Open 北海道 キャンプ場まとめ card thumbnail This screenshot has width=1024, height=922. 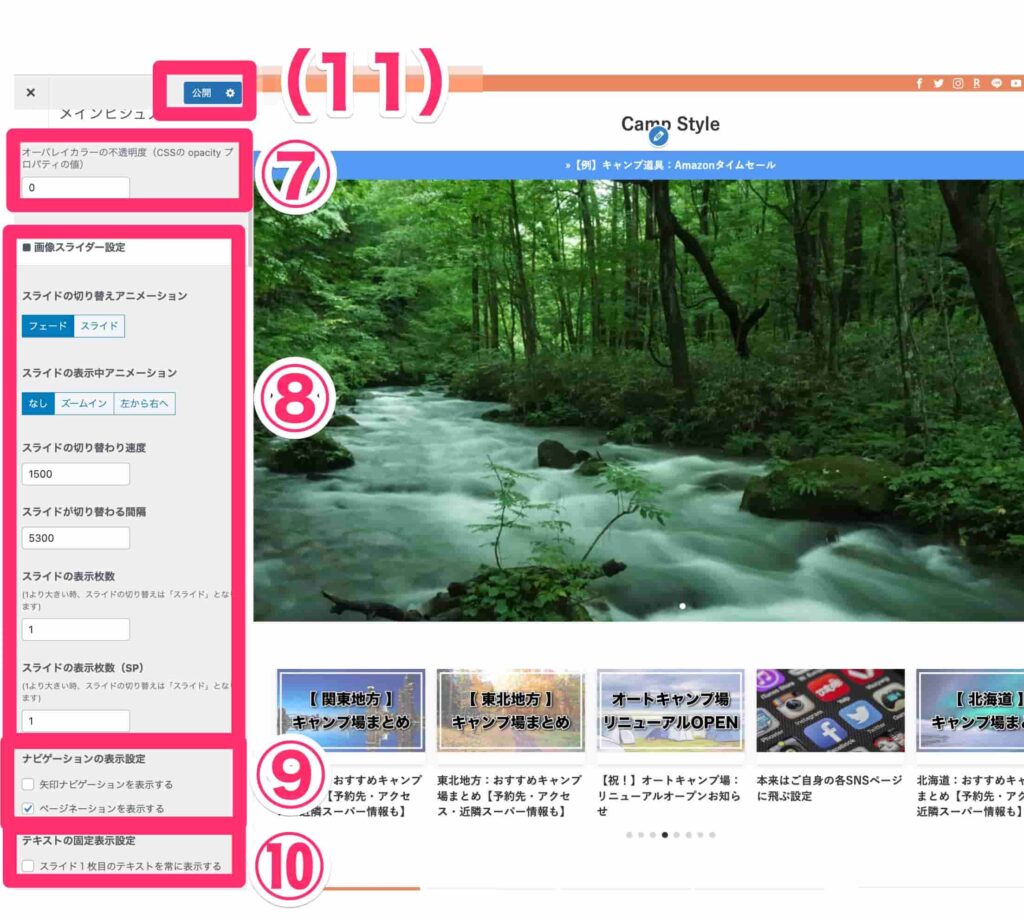(x=970, y=710)
